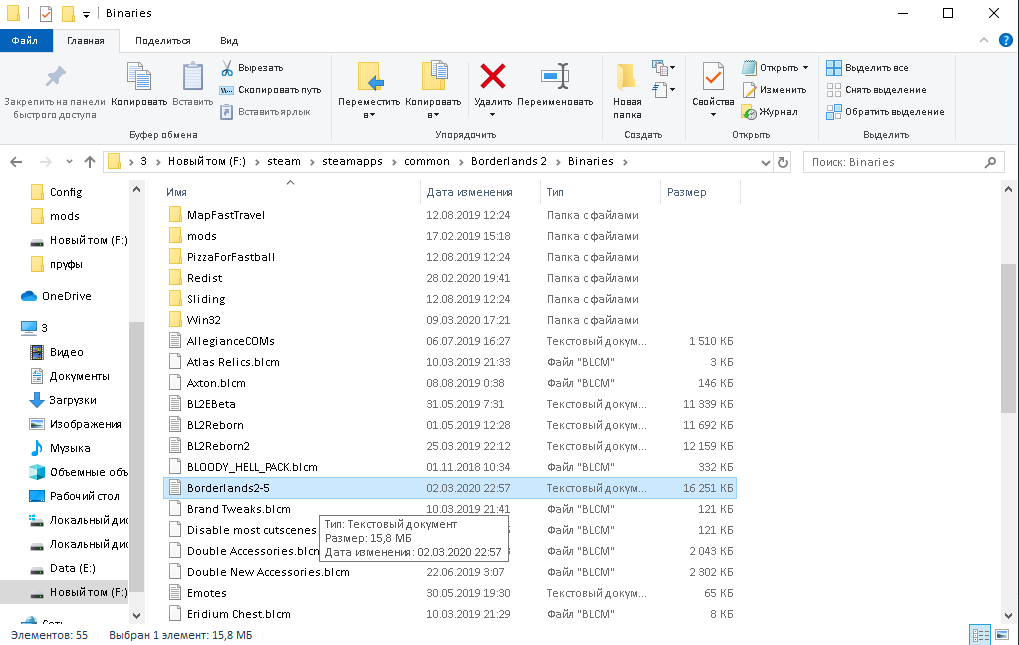This screenshot has width=1019, height=645.
Task: Copy path via Скопировать путь
Action: [x=270, y=90]
